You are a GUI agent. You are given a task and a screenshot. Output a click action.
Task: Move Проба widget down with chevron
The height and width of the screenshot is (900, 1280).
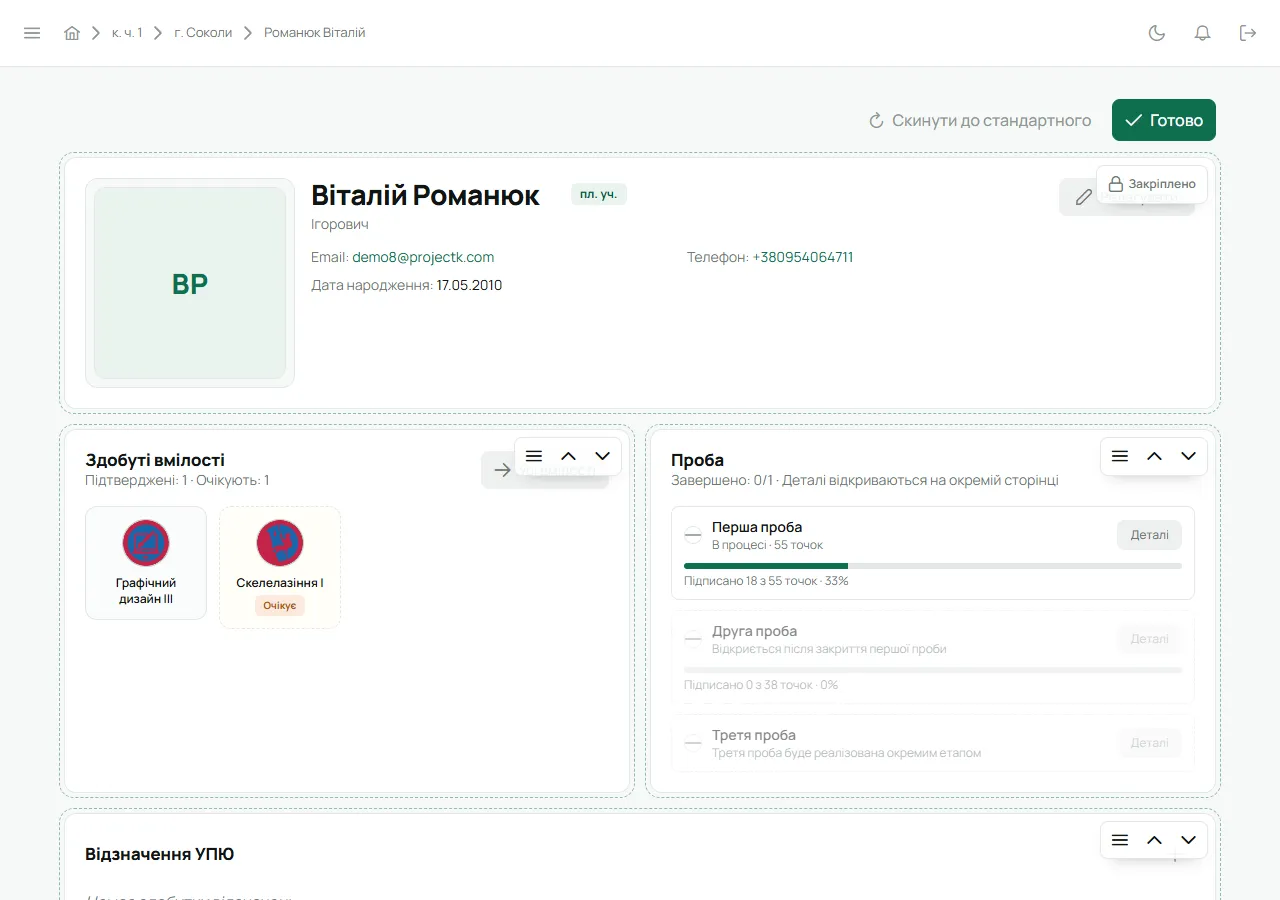pyautogui.click(x=1188, y=456)
